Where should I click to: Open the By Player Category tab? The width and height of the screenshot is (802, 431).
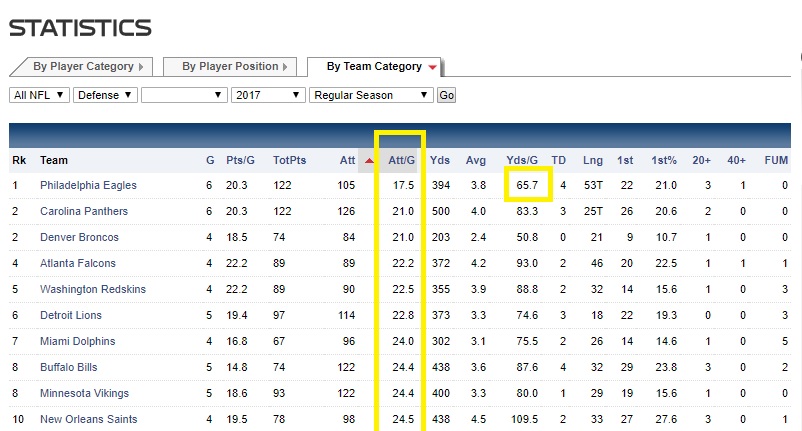(82, 67)
